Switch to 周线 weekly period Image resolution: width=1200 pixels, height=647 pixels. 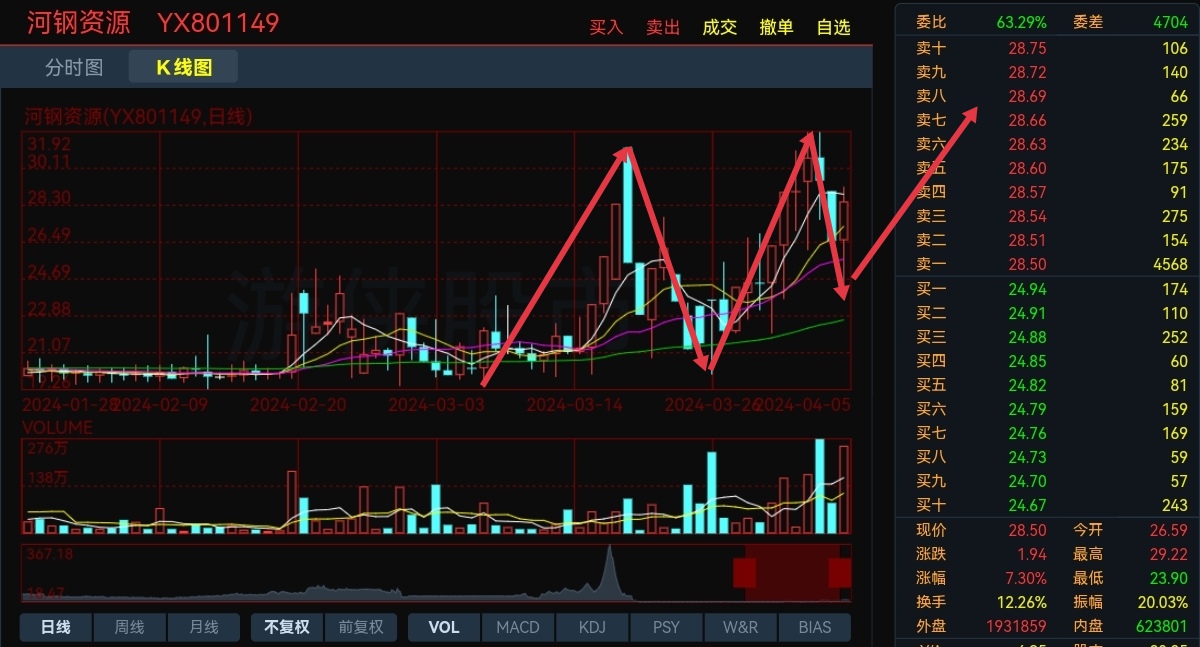coord(129,627)
